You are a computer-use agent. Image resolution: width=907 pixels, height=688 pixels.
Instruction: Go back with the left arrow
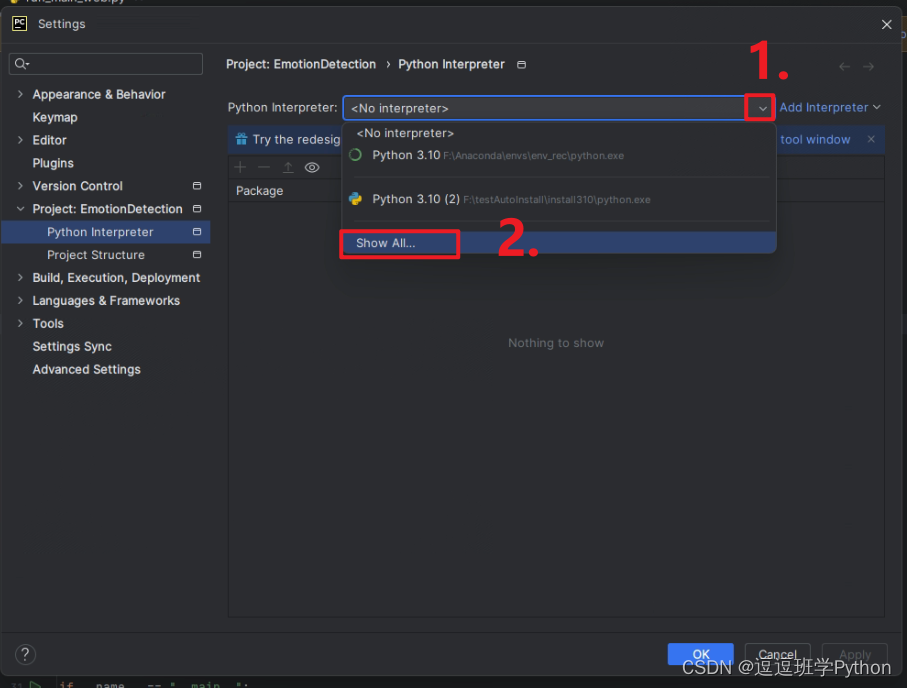[x=845, y=67]
